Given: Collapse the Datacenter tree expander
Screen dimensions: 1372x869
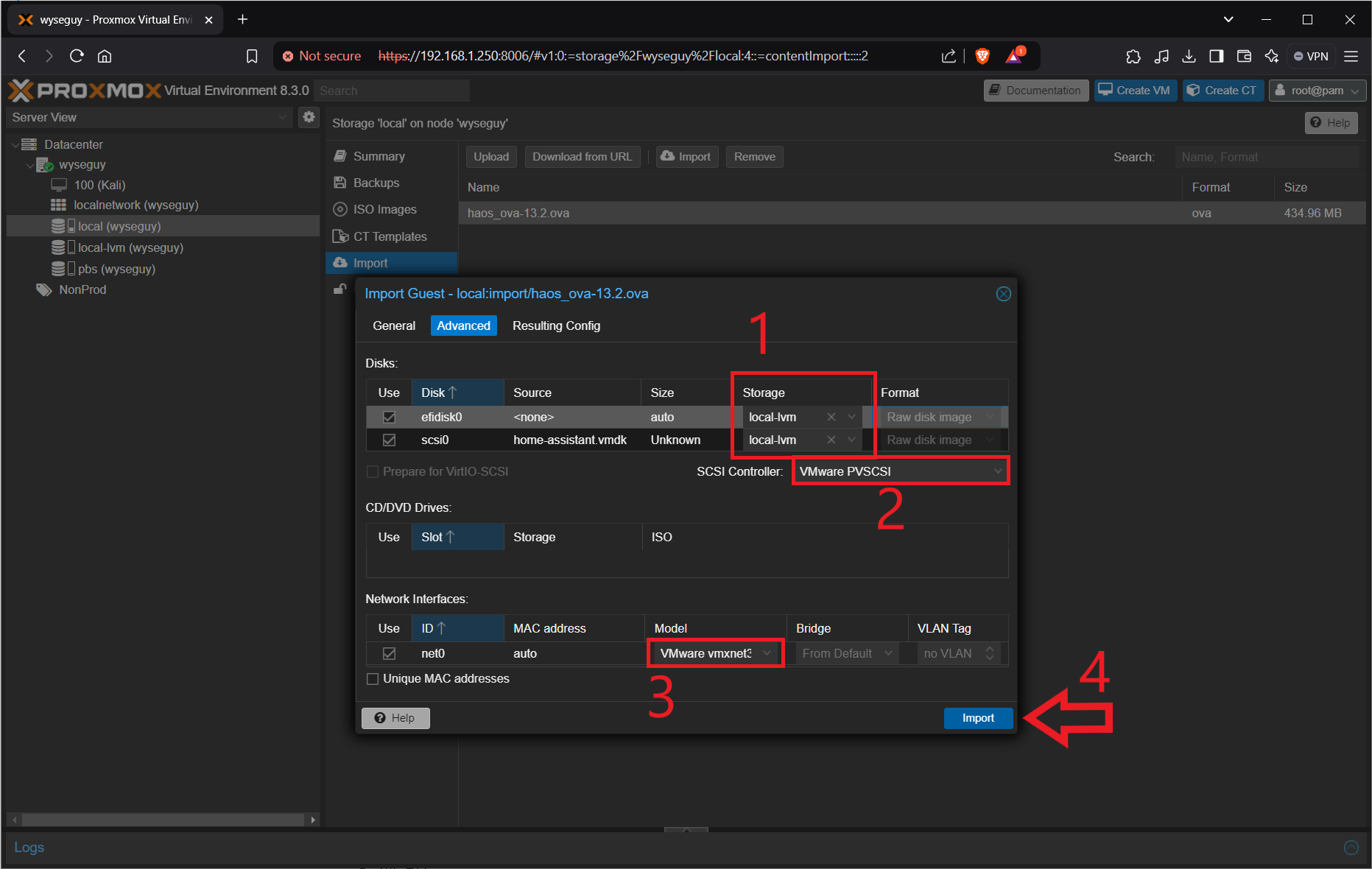Looking at the screenshot, I should pos(15,144).
